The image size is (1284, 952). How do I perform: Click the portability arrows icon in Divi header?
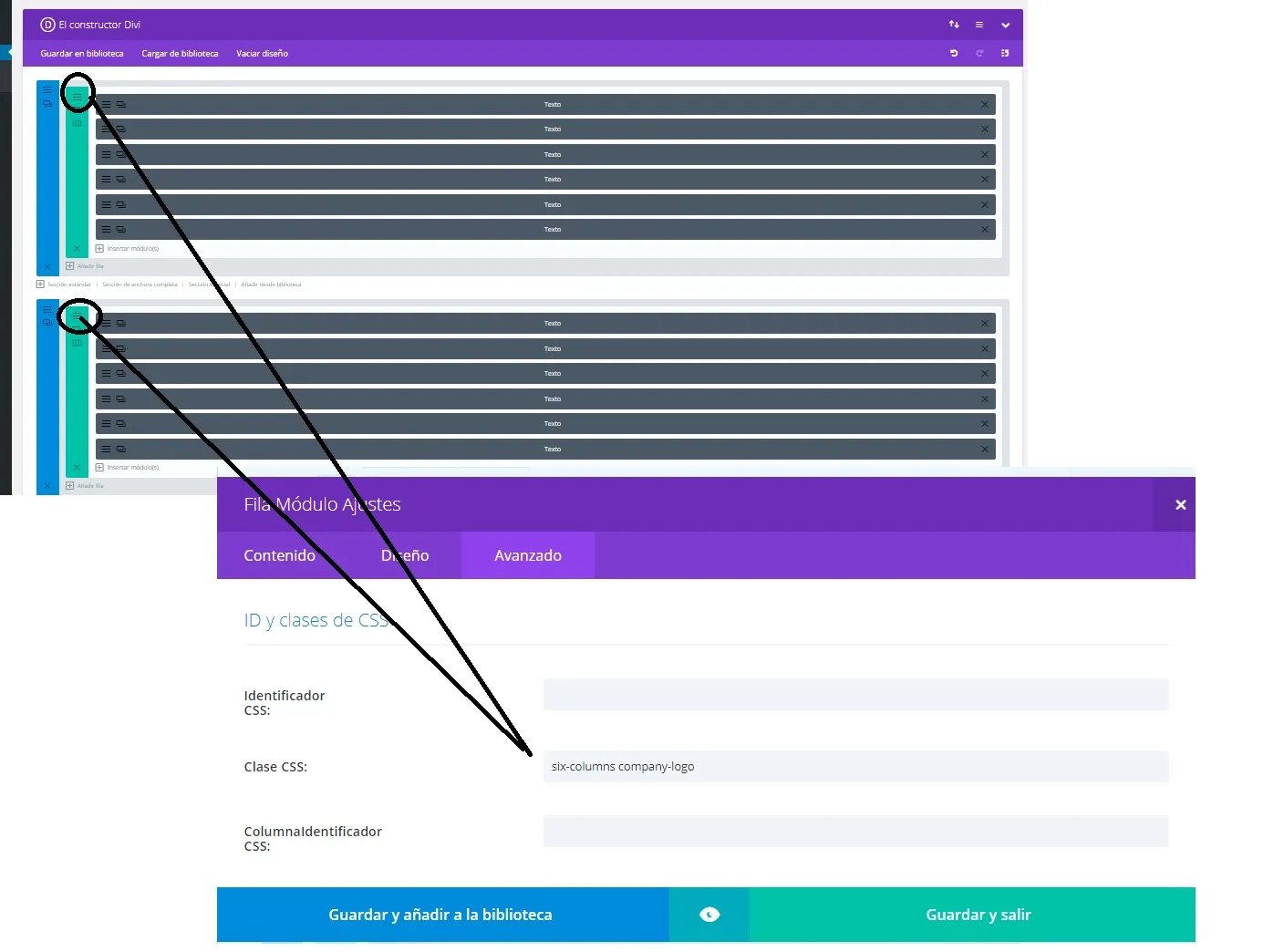point(954,25)
